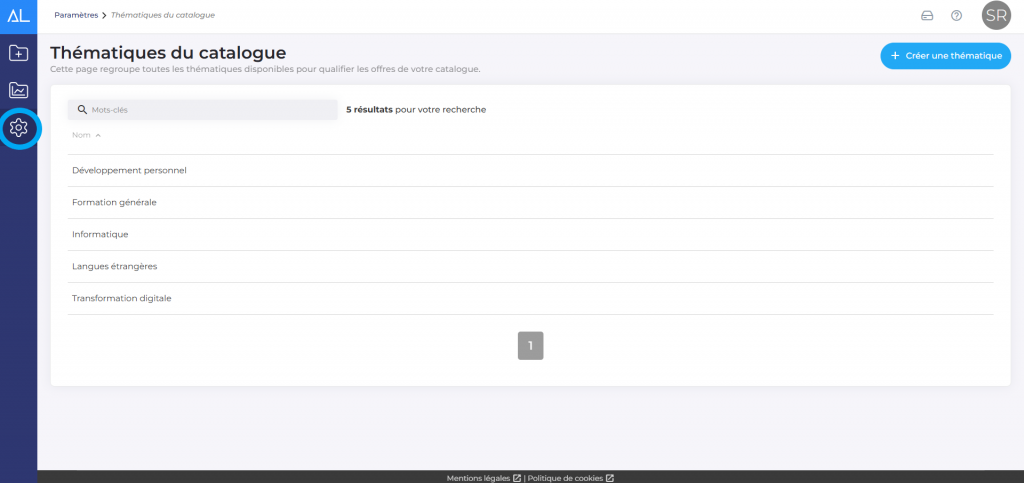Open the SR user avatar menu
Image resolution: width=1024 pixels, height=483 pixels.
(995, 15)
